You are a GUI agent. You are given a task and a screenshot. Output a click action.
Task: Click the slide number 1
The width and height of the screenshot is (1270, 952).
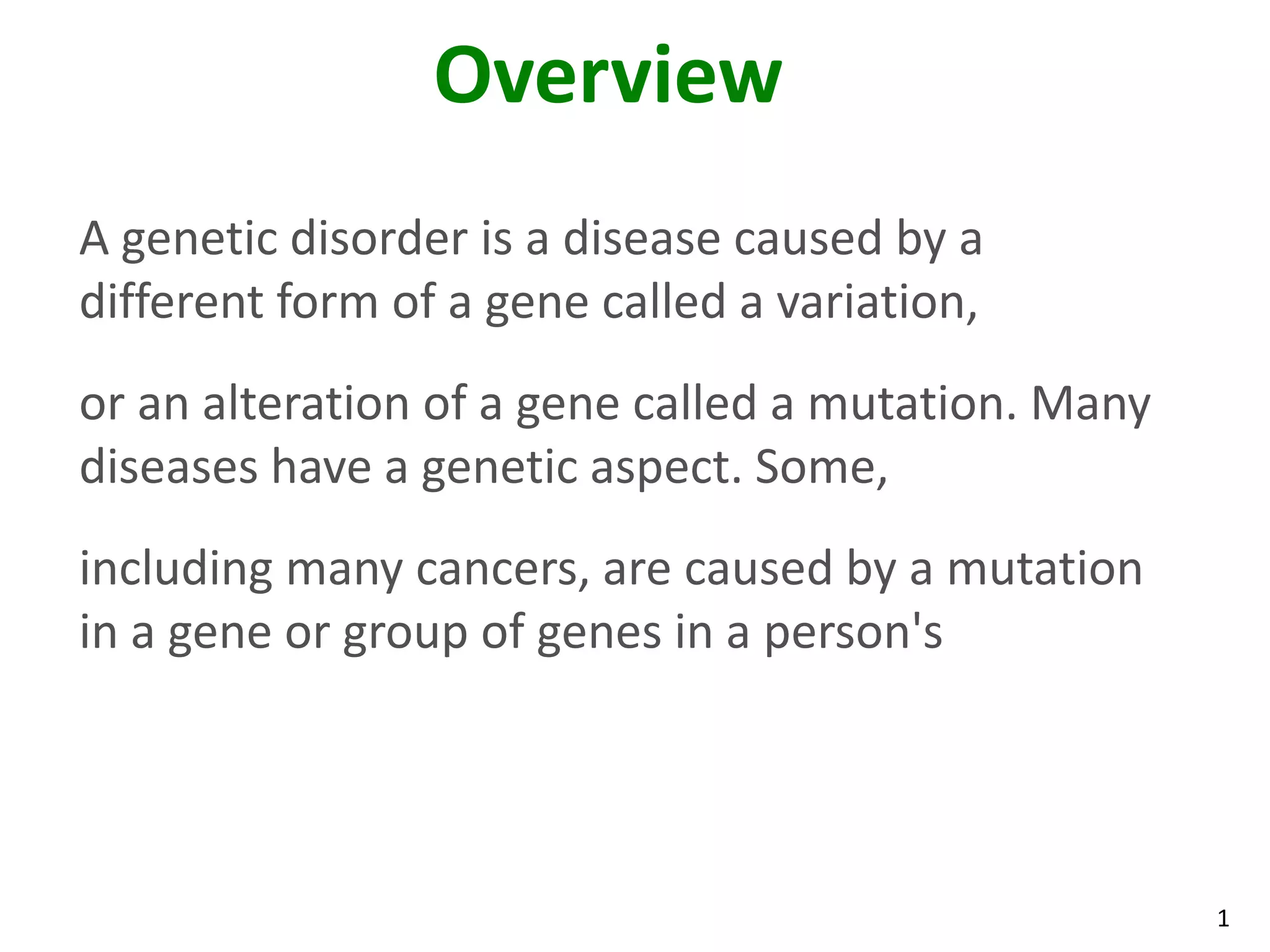click(x=1223, y=919)
